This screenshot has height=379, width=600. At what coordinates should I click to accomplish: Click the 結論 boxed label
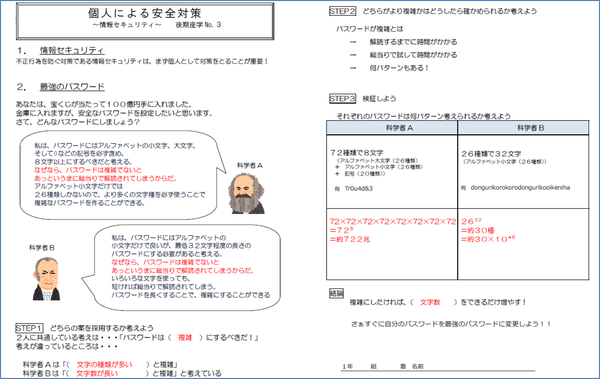click(x=336, y=293)
